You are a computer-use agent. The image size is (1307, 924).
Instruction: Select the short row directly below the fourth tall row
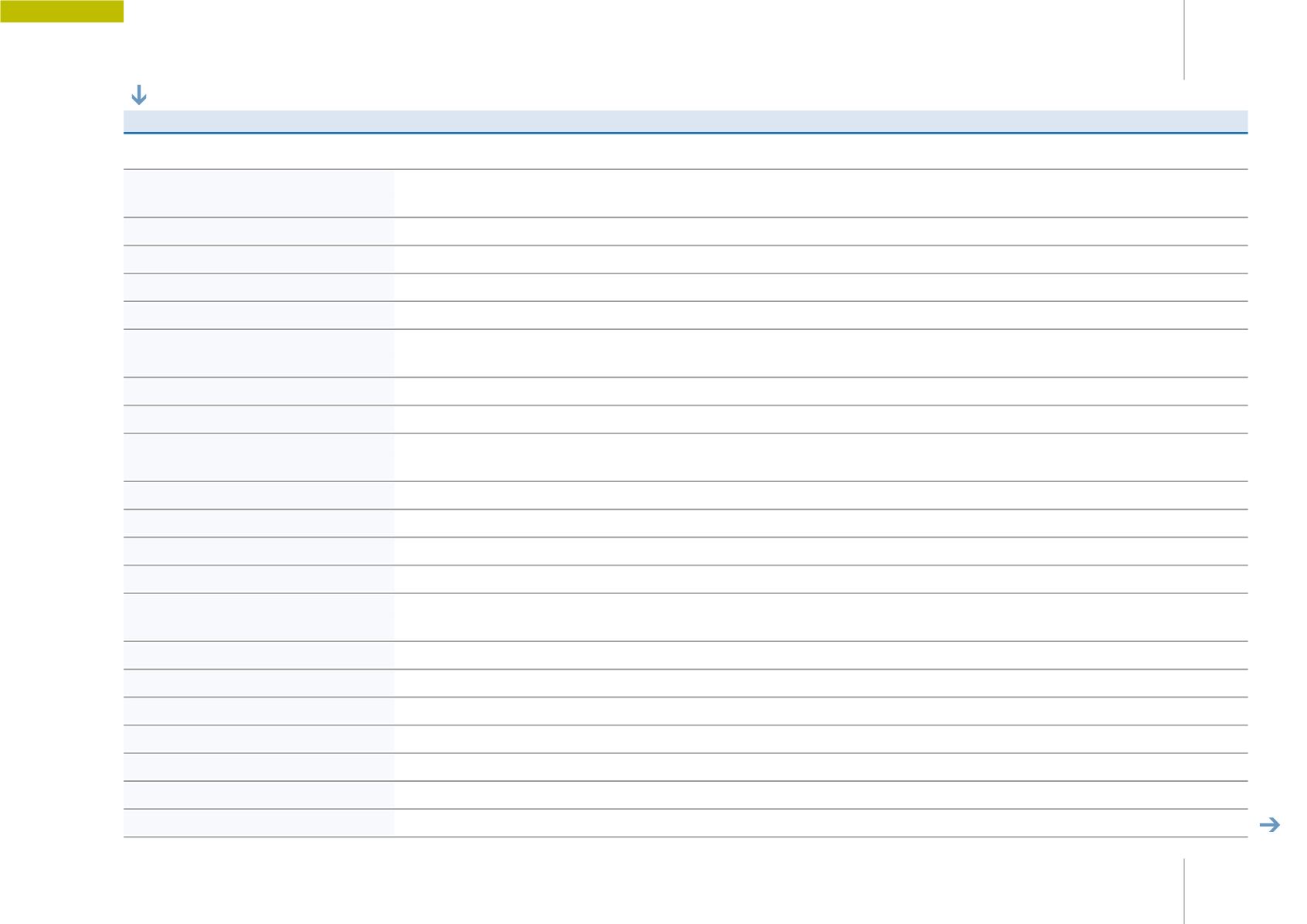(x=685, y=655)
